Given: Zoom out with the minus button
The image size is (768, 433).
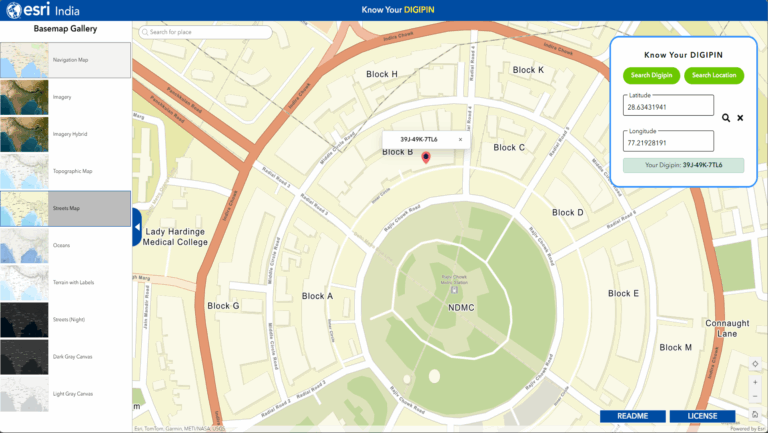Looking at the screenshot, I should coord(755,396).
